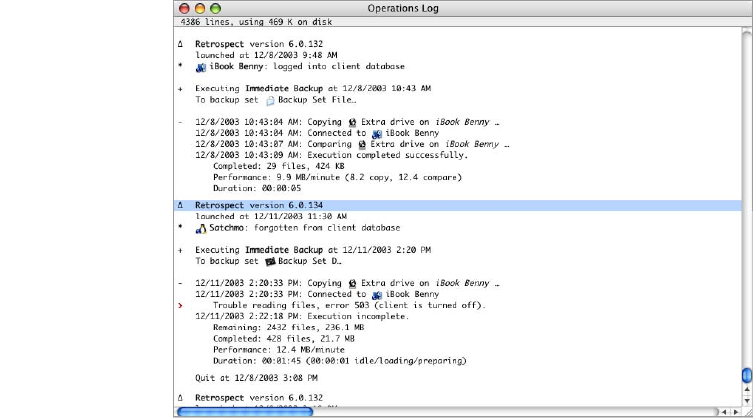Click the Satchmo penguin client icon

(x=201, y=228)
